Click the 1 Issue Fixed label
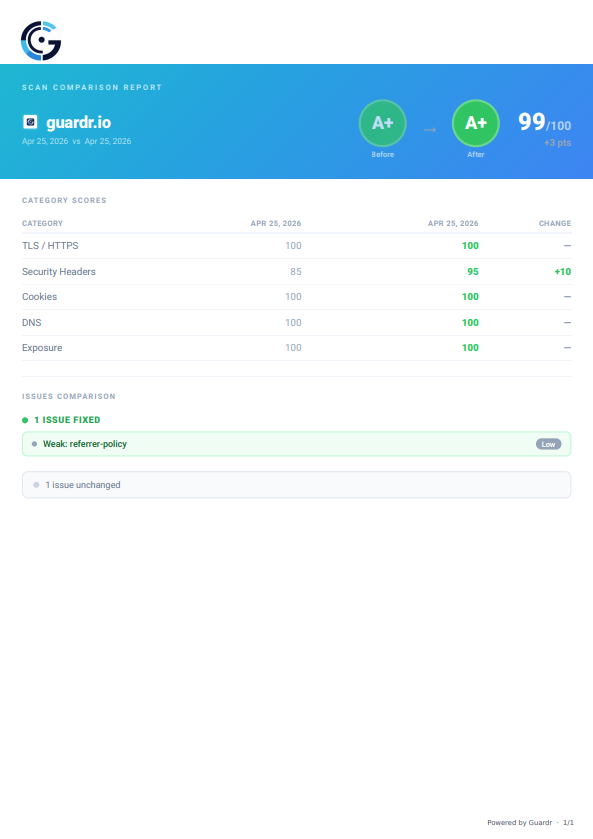The height and width of the screenshot is (839, 593). click(x=67, y=420)
